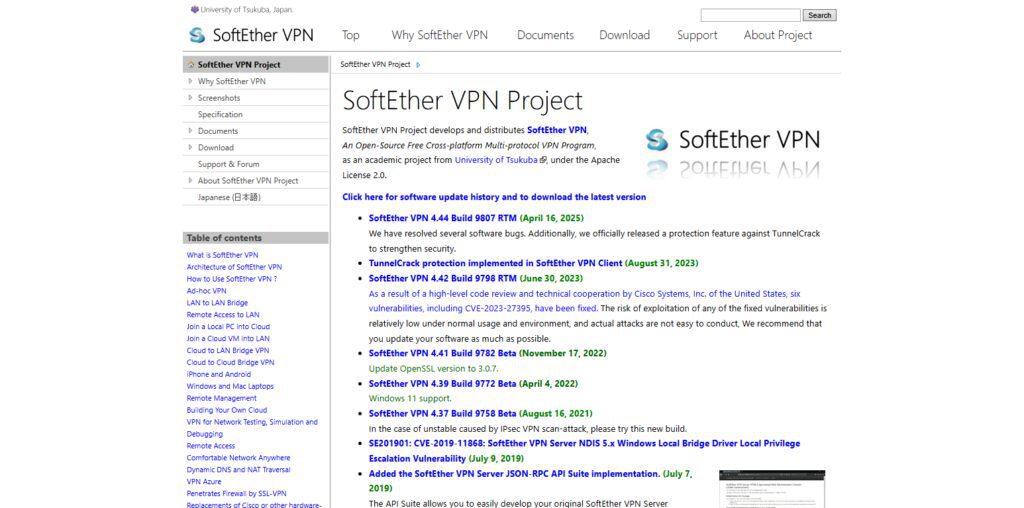Click the University of Tsukuba crest icon
Screen dimensions: 1024x508
tap(194, 10)
